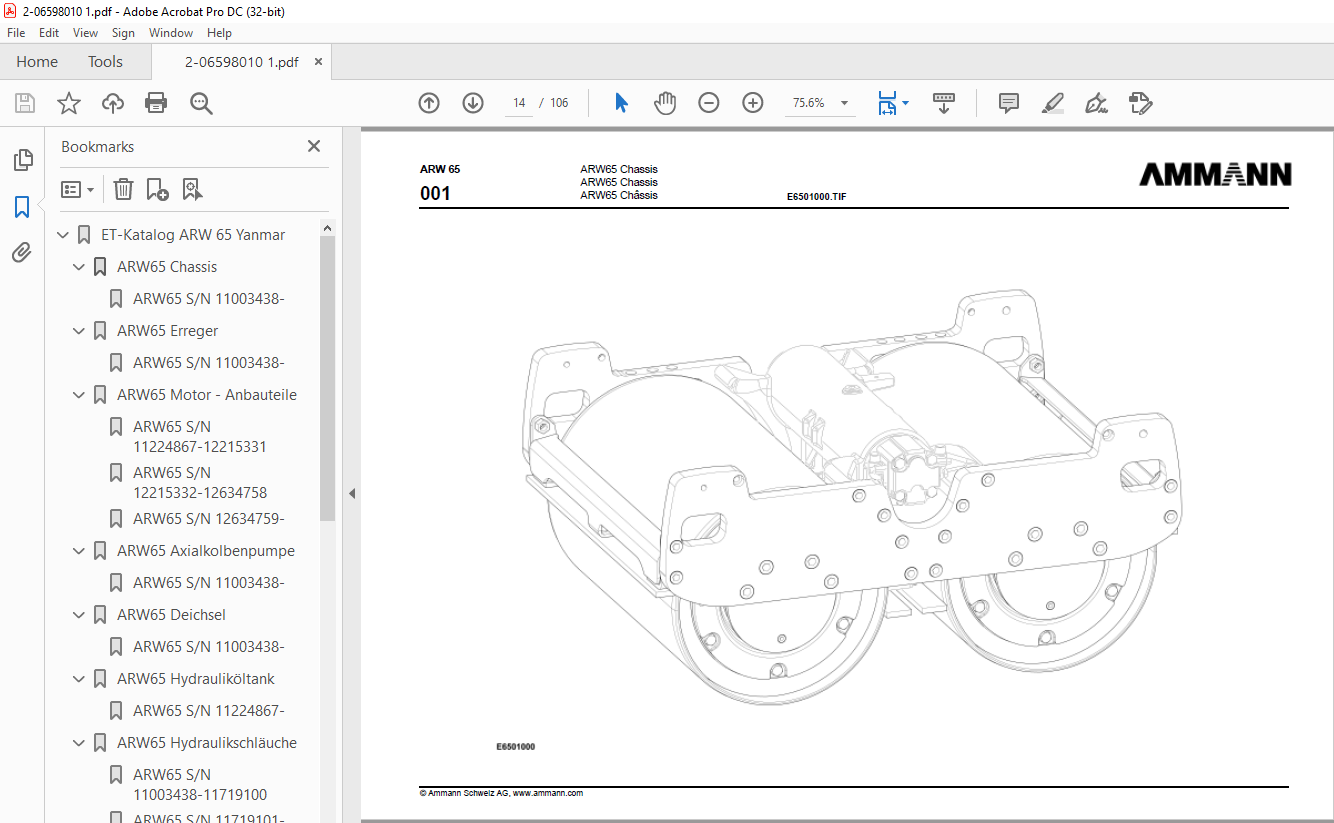Viewport: 1334px width, 823px height.
Task: Open fit page options dropdown arrow
Action: [x=905, y=103]
